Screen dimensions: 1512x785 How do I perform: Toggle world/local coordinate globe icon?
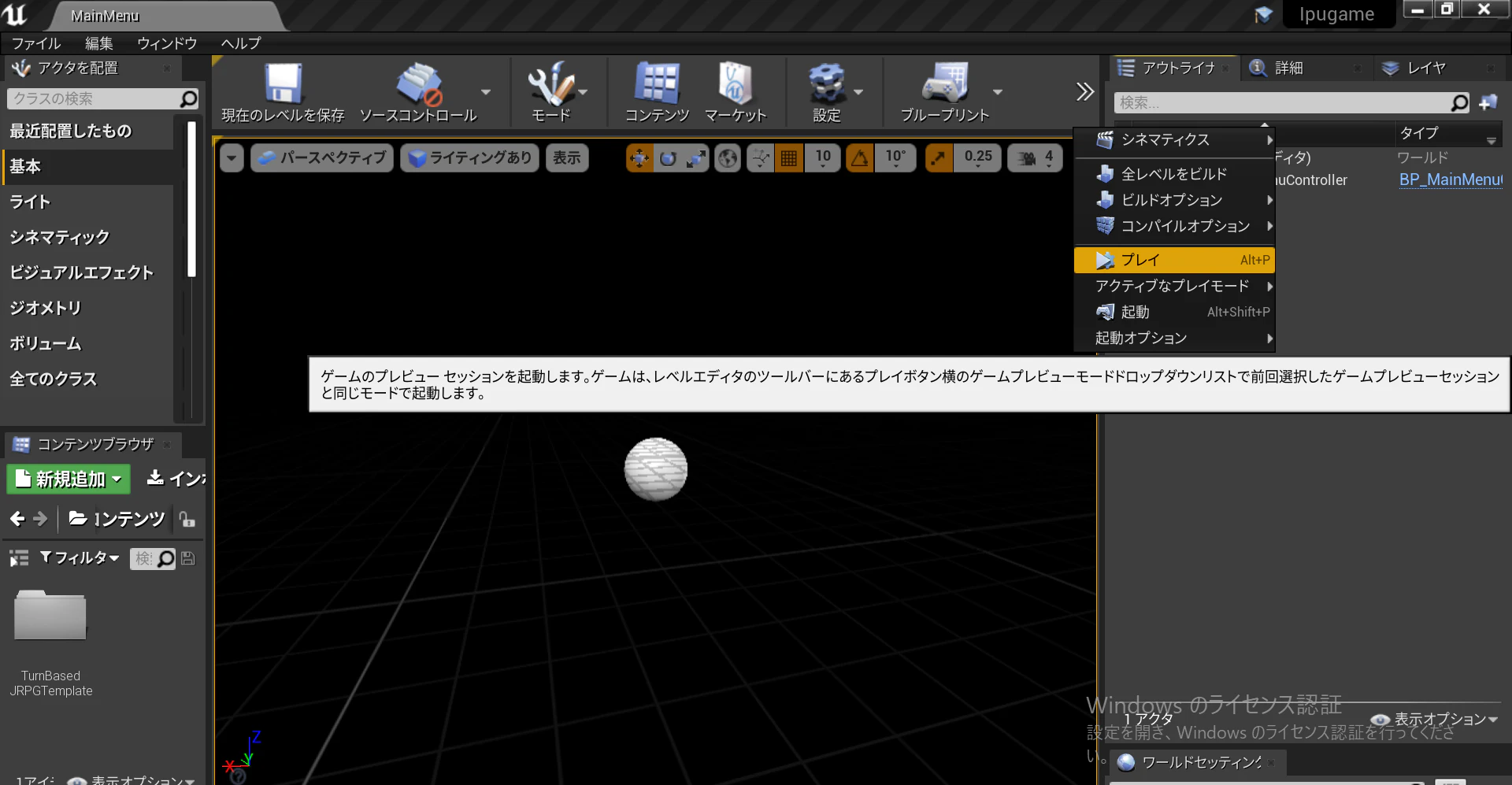coord(728,158)
